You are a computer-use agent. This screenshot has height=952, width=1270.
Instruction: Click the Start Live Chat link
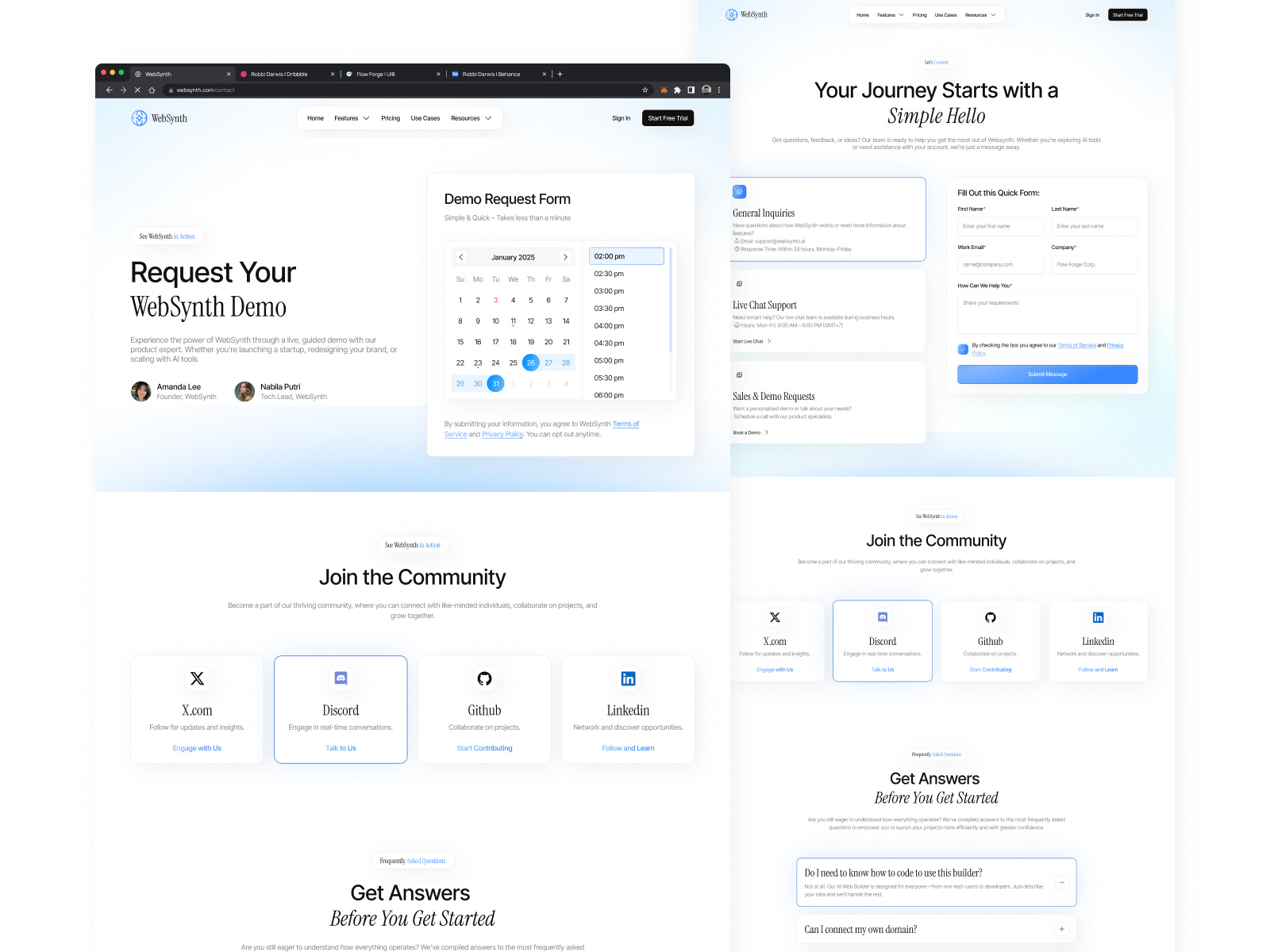(752, 341)
